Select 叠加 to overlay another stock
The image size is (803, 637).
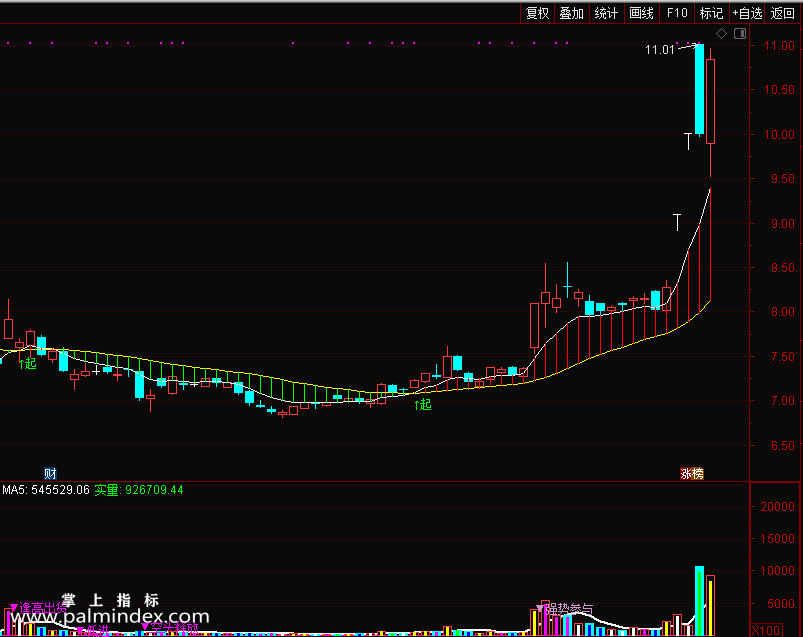[572, 13]
